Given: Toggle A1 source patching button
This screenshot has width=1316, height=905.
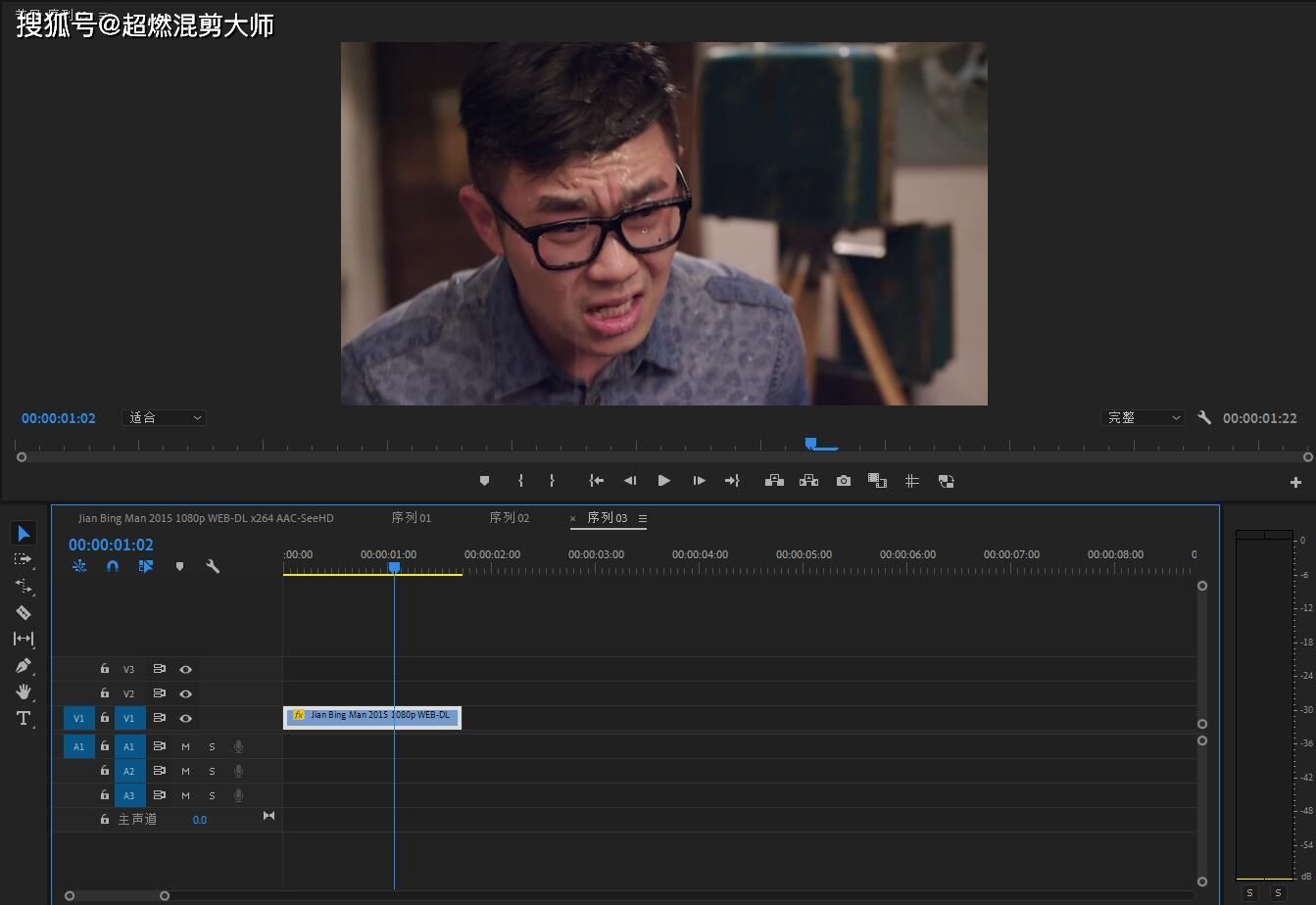Looking at the screenshot, I should (79, 746).
